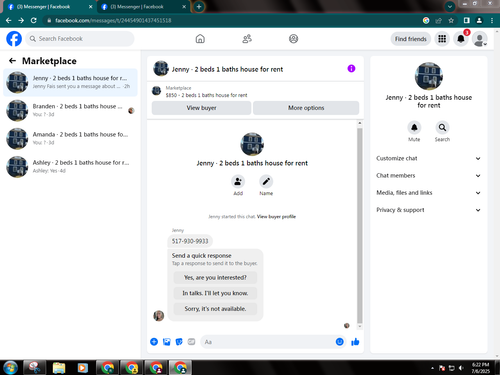Click the $850 listing banner link
Image resolution: width=500 pixels, height=375 pixels.
(206, 95)
